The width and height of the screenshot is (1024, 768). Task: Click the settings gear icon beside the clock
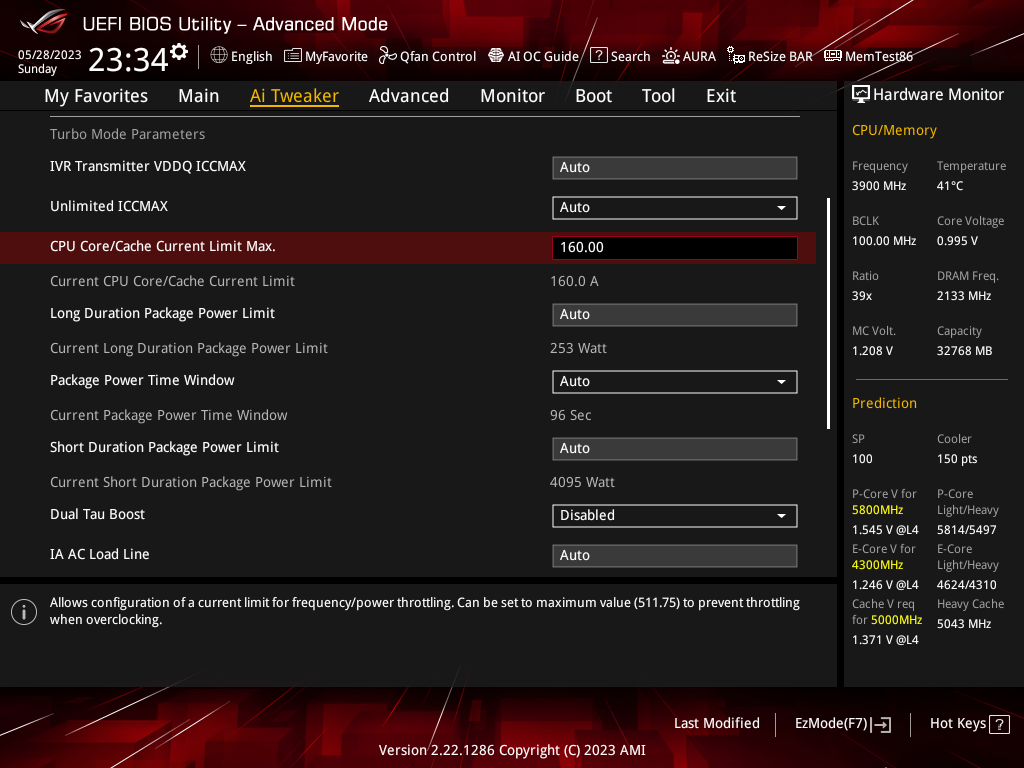click(179, 52)
